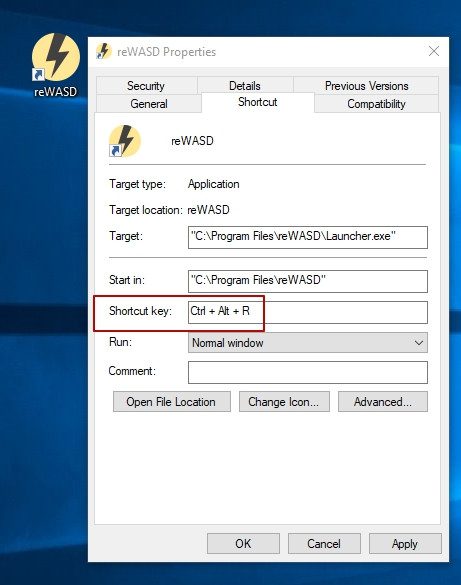Expand the Run dropdown showing Normal window
The width and height of the screenshot is (461, 585).
tap(308, 343)
